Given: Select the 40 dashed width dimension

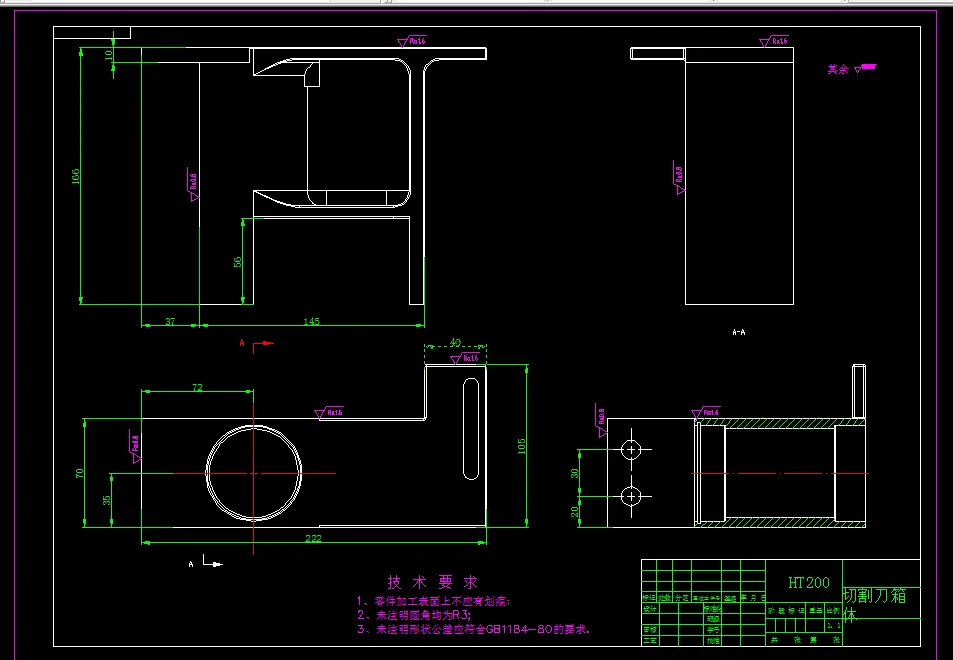Looking at the screenshot, I should (x=455, y=343).
